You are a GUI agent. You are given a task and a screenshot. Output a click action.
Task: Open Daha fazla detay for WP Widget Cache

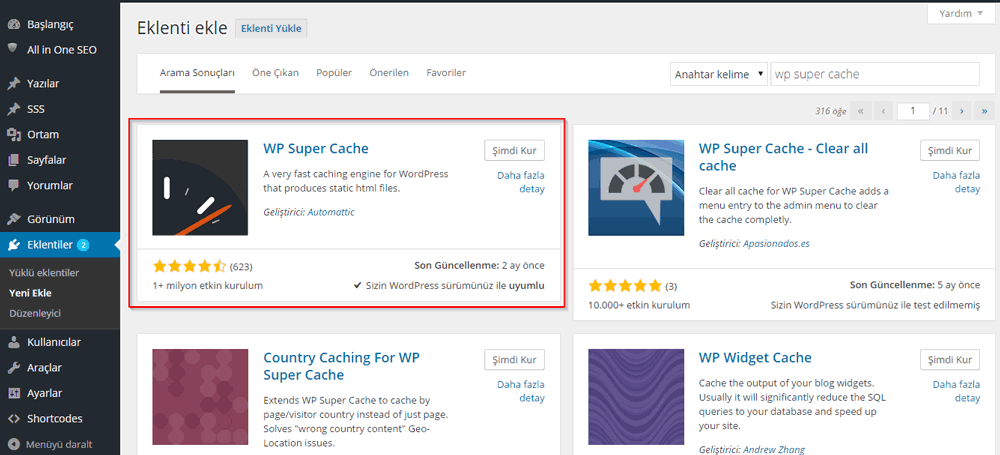[x=957, y=391]
